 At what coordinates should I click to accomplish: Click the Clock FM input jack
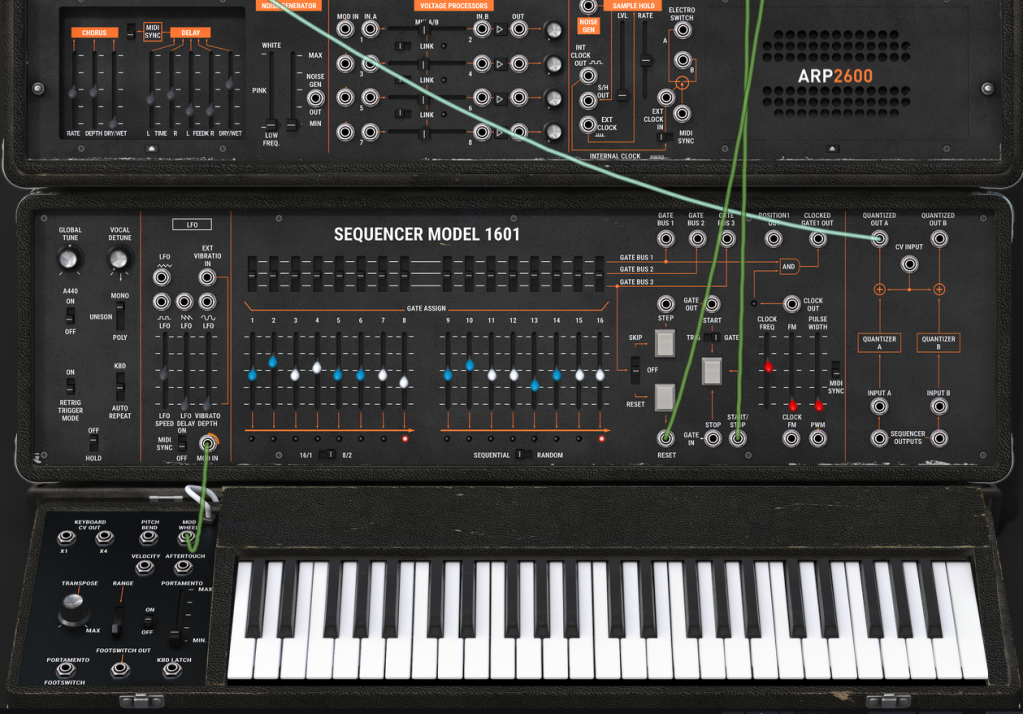(x=791, y=439)
